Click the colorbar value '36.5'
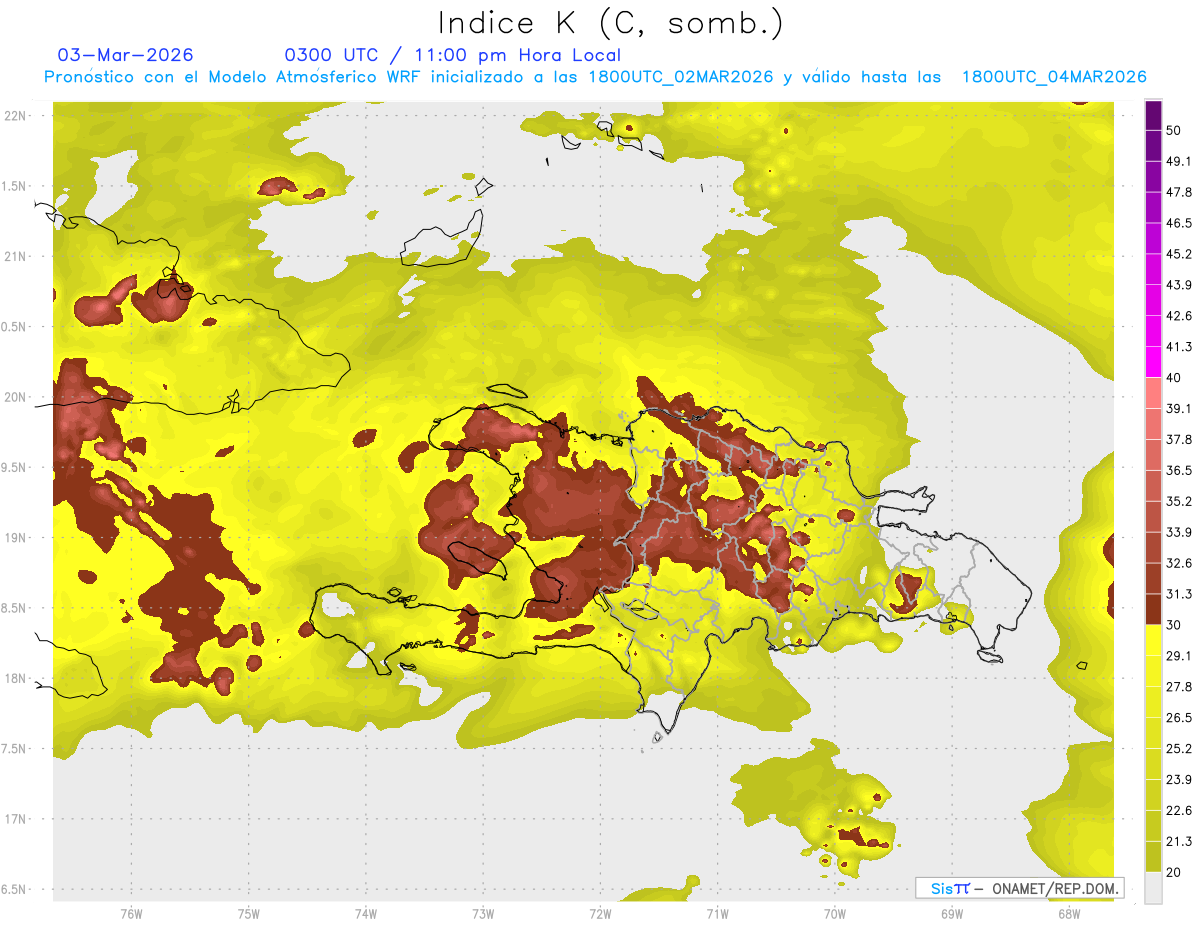The image size is (1200, 927). 1178,470
